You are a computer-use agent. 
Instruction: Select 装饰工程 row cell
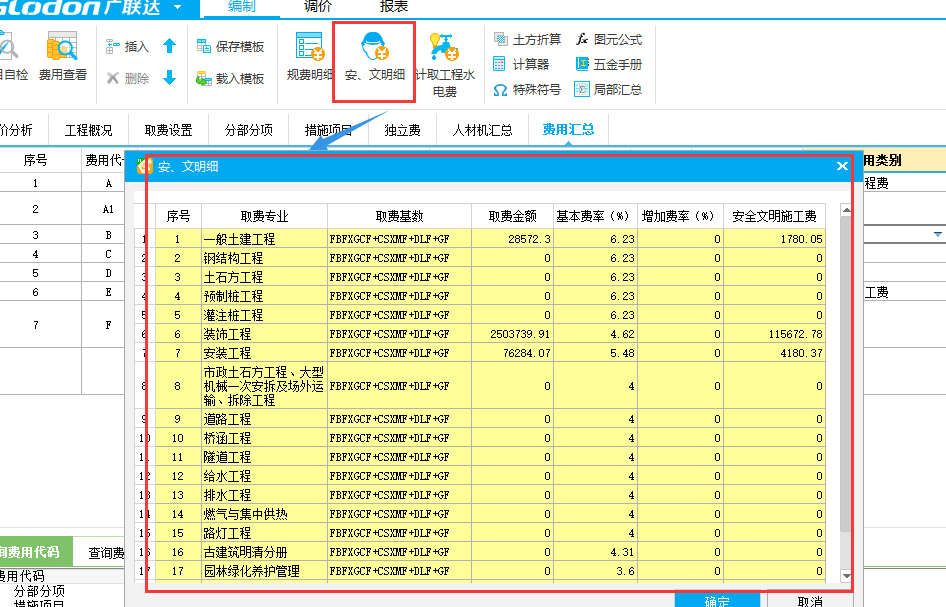[x=264, y=334]
